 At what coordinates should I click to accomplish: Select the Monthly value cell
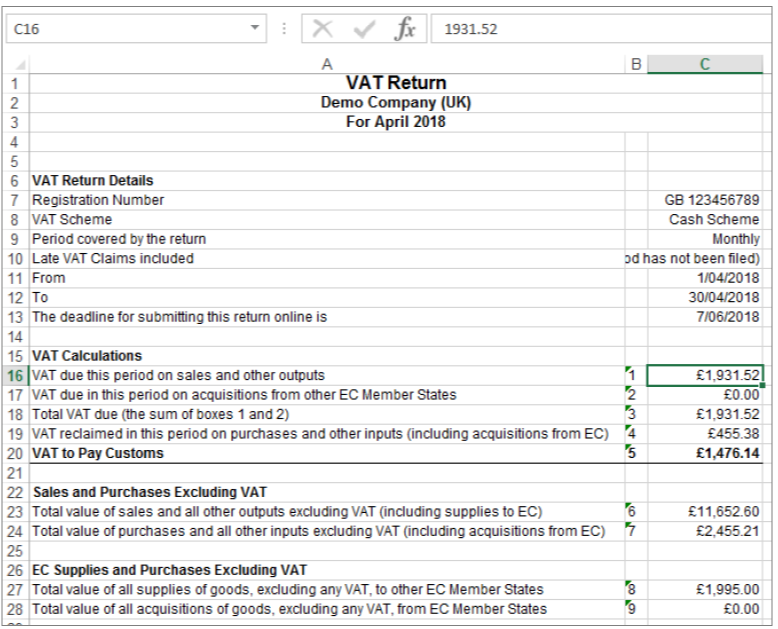[705, 239]
